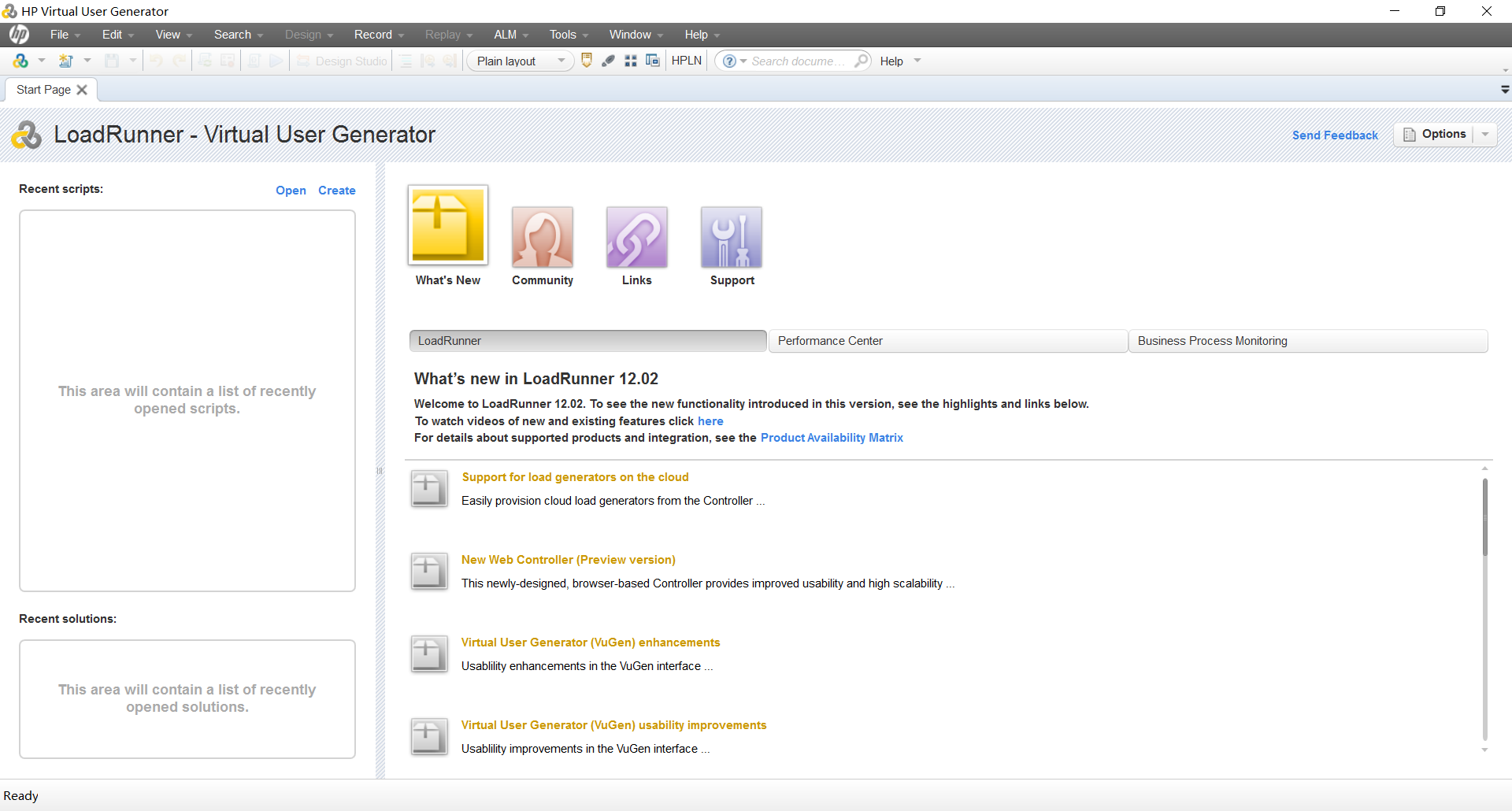The width and height of the screenshot is (1512, 811).
Task: Click the news list vertical scrollbar thumb
Action: 1484,517
